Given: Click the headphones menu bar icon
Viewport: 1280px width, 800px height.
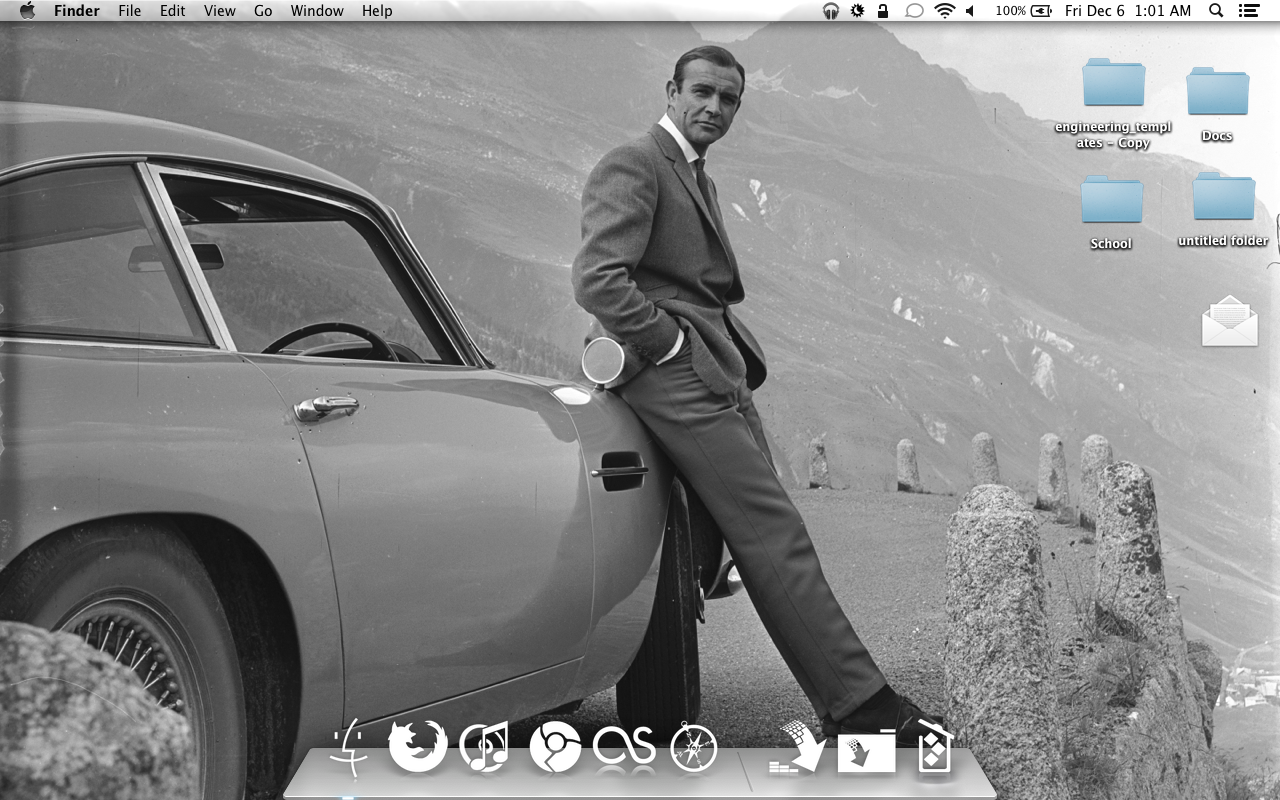Looking at the screenshot, I should coord(830,11).
